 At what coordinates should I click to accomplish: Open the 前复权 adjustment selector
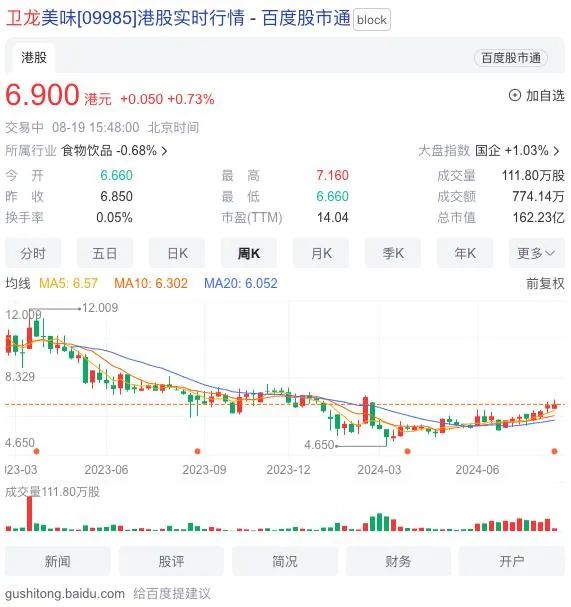click(545, 284)
